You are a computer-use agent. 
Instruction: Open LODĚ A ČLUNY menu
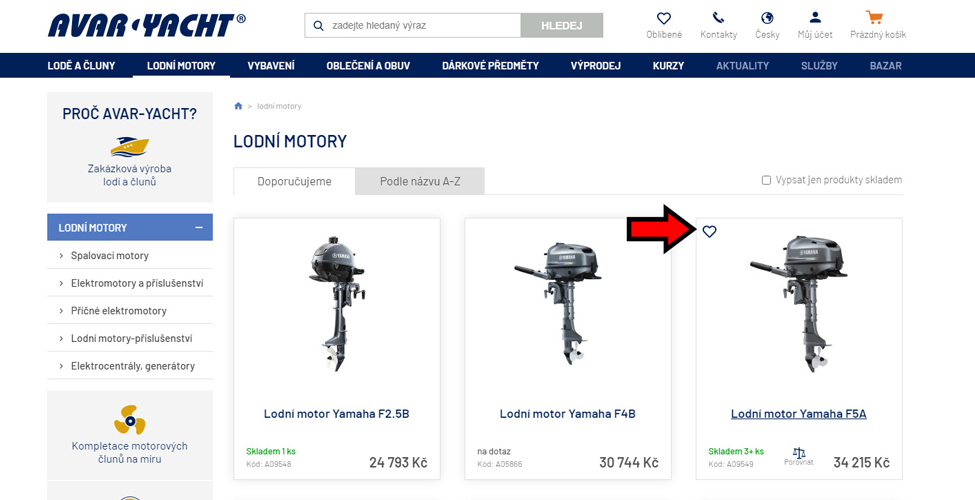click(x=81, y=65)
